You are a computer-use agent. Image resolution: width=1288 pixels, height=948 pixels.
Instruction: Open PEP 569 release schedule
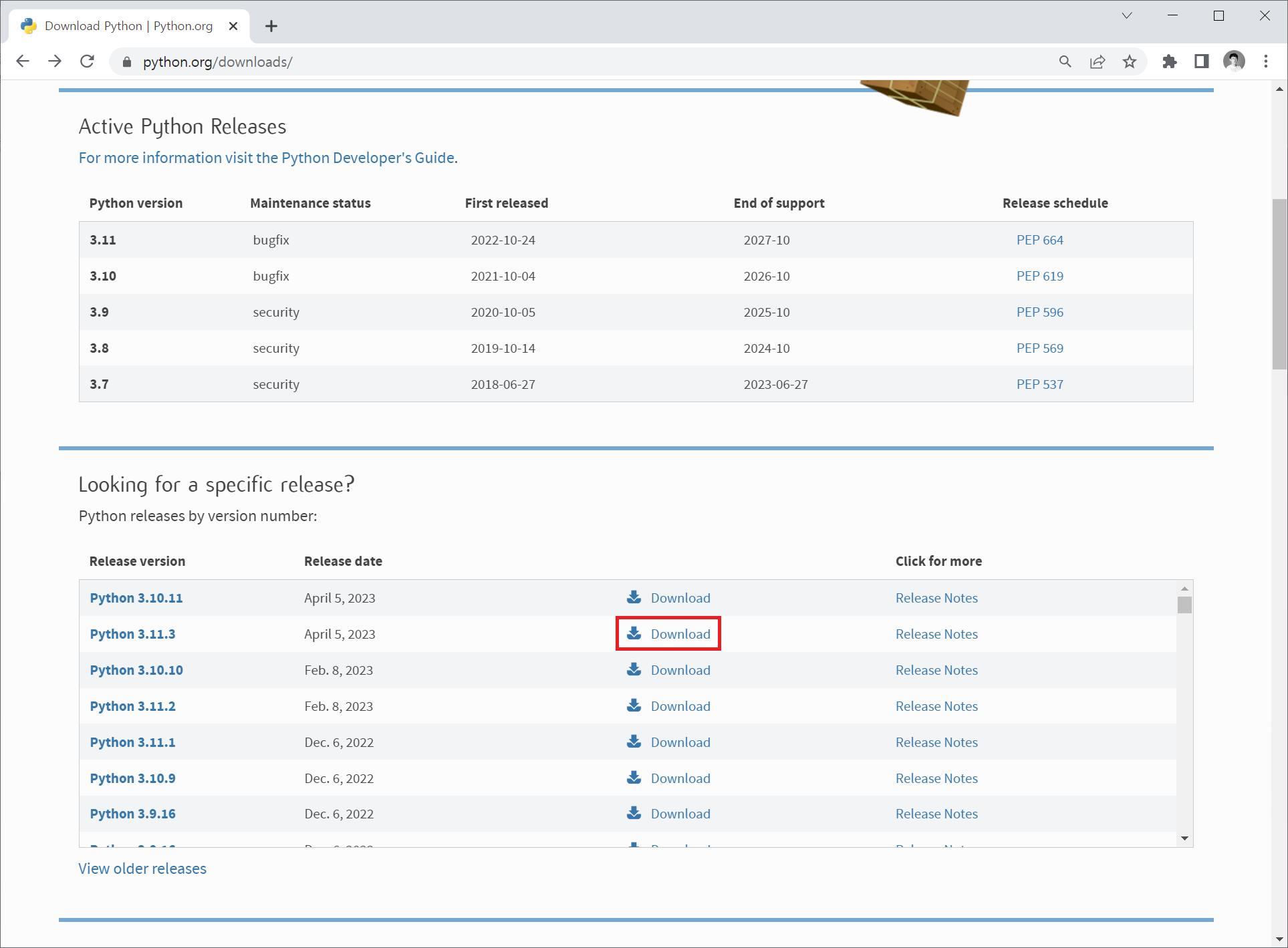[1039, 348]
